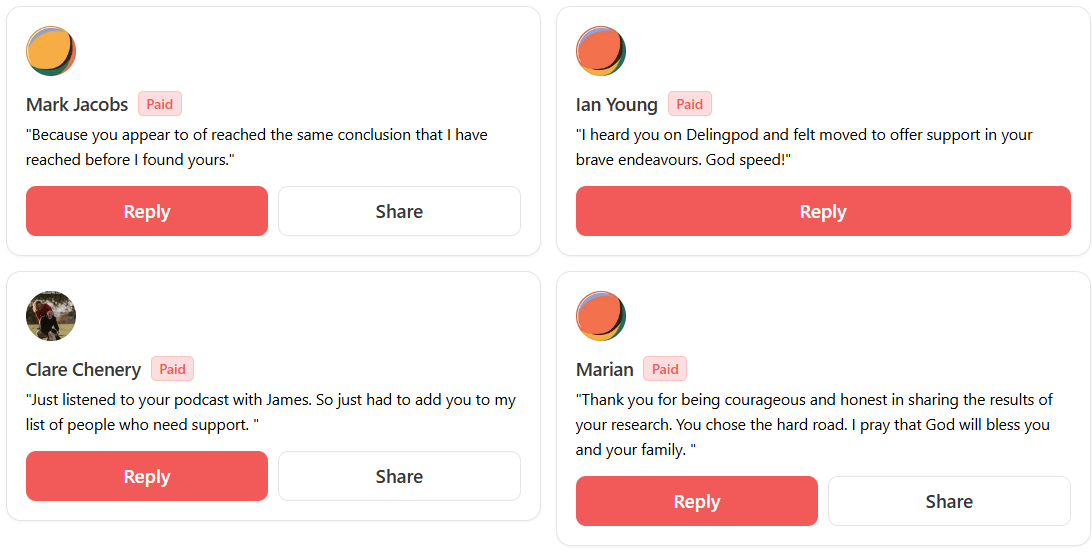Screen dimensions: 1092x552
Task: Reply to Mark Jacobs' comment
Action: click(x=147, y=211)
